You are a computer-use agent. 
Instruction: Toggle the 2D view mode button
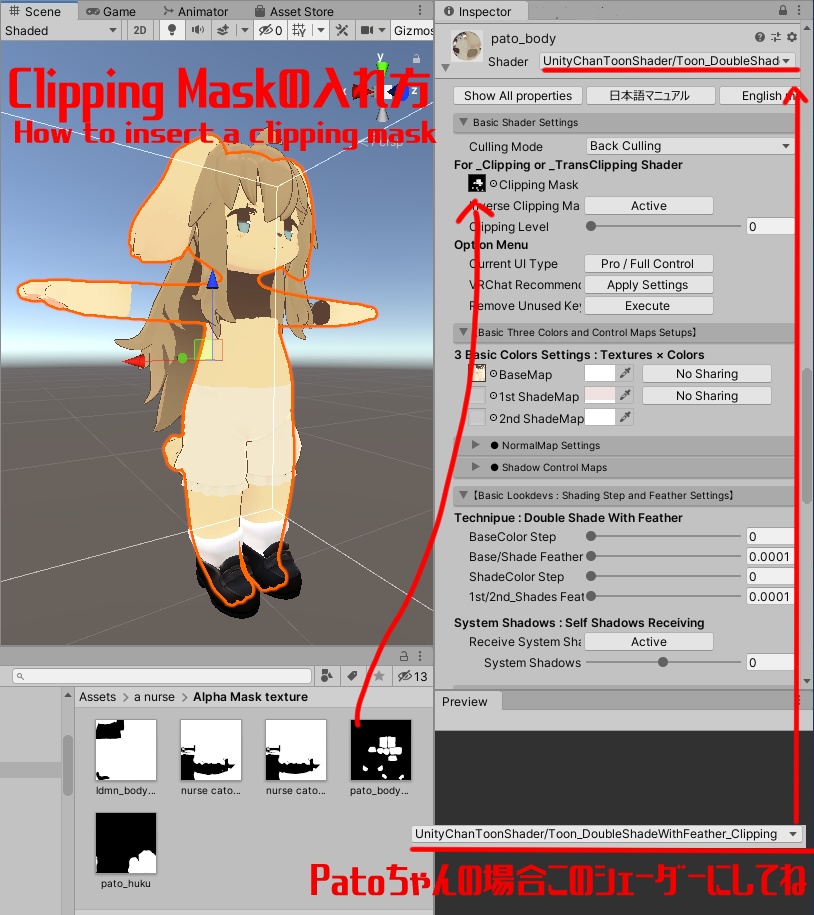(x=140, y=30)
